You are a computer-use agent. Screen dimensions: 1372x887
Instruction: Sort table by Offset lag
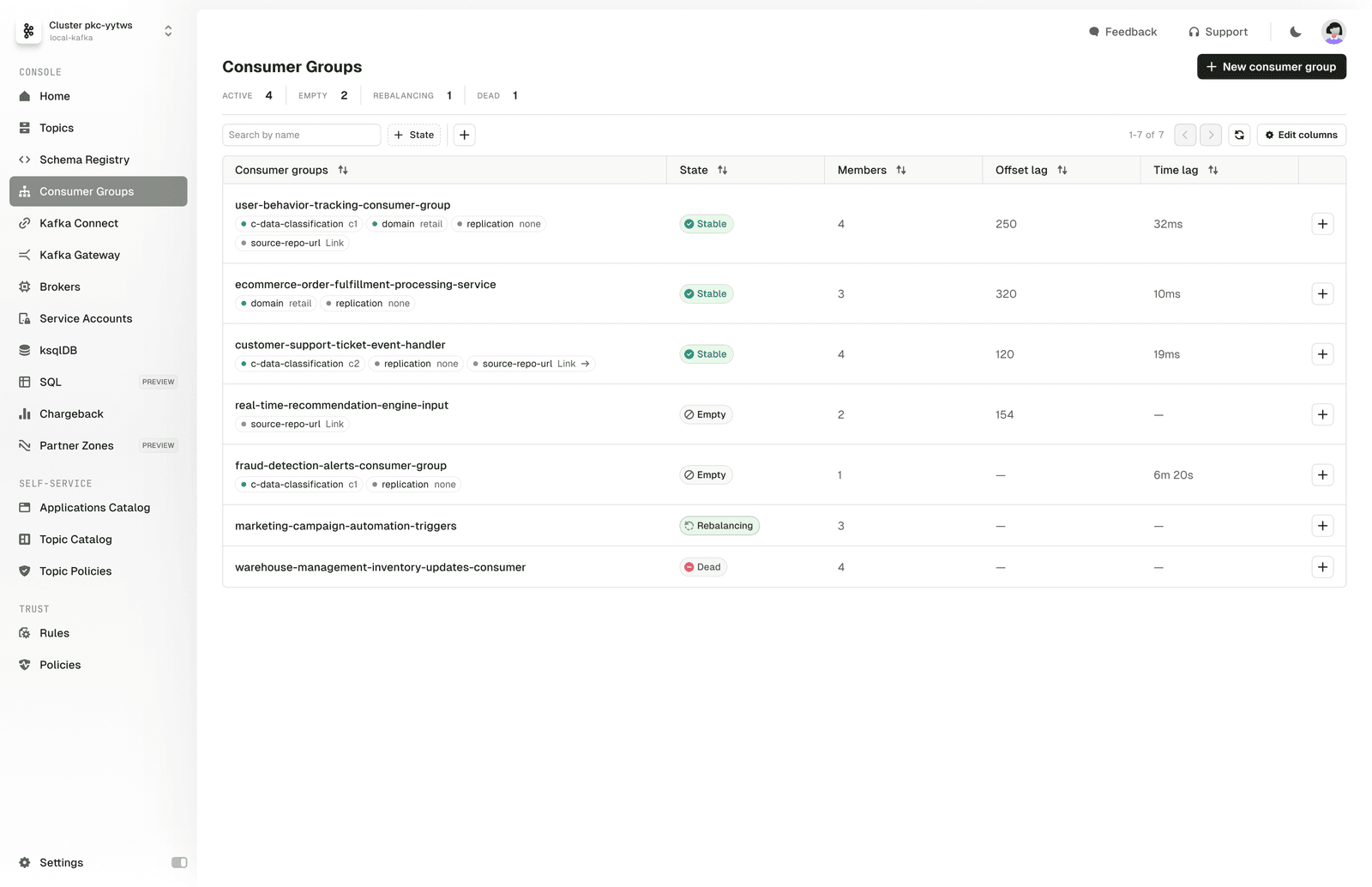click(1062, 170)
